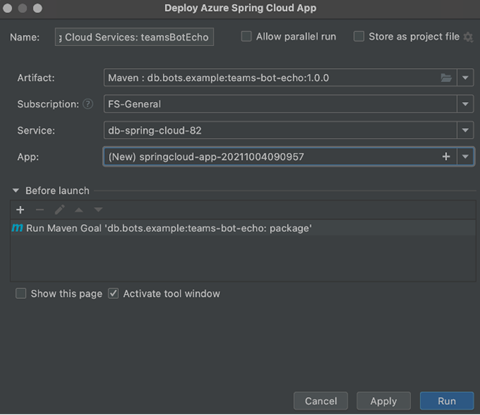Screen dimensions: 480x415
Task: Click the Maven artifact teams-bot-echo:1.0.0 value
Action: point(218,78)
